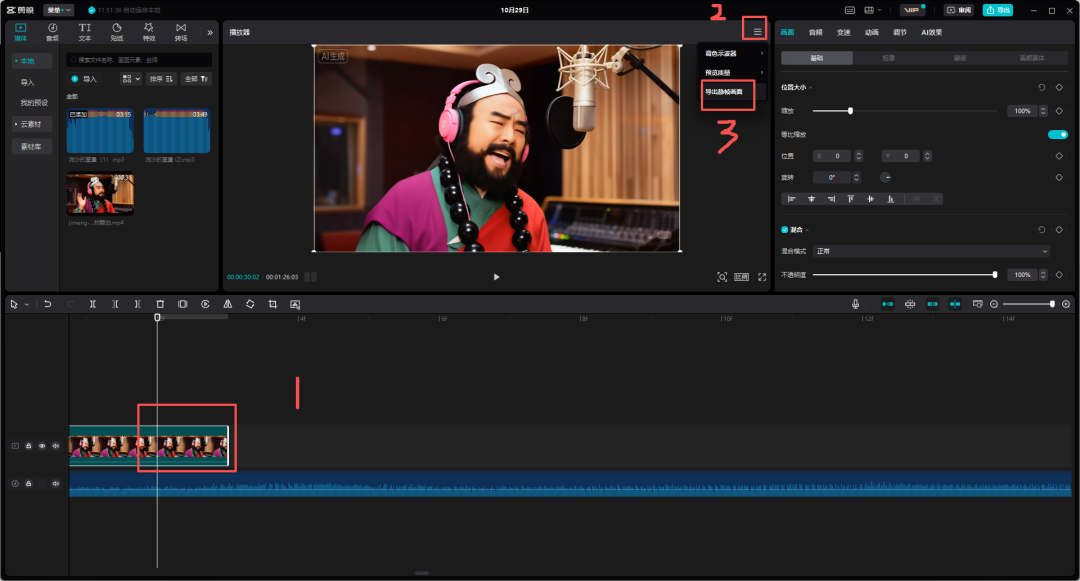The height and width of the screenshot is (581, 1080).
Task: Uncheck the 混合 blend checkbox
Action: click(785, 229)
